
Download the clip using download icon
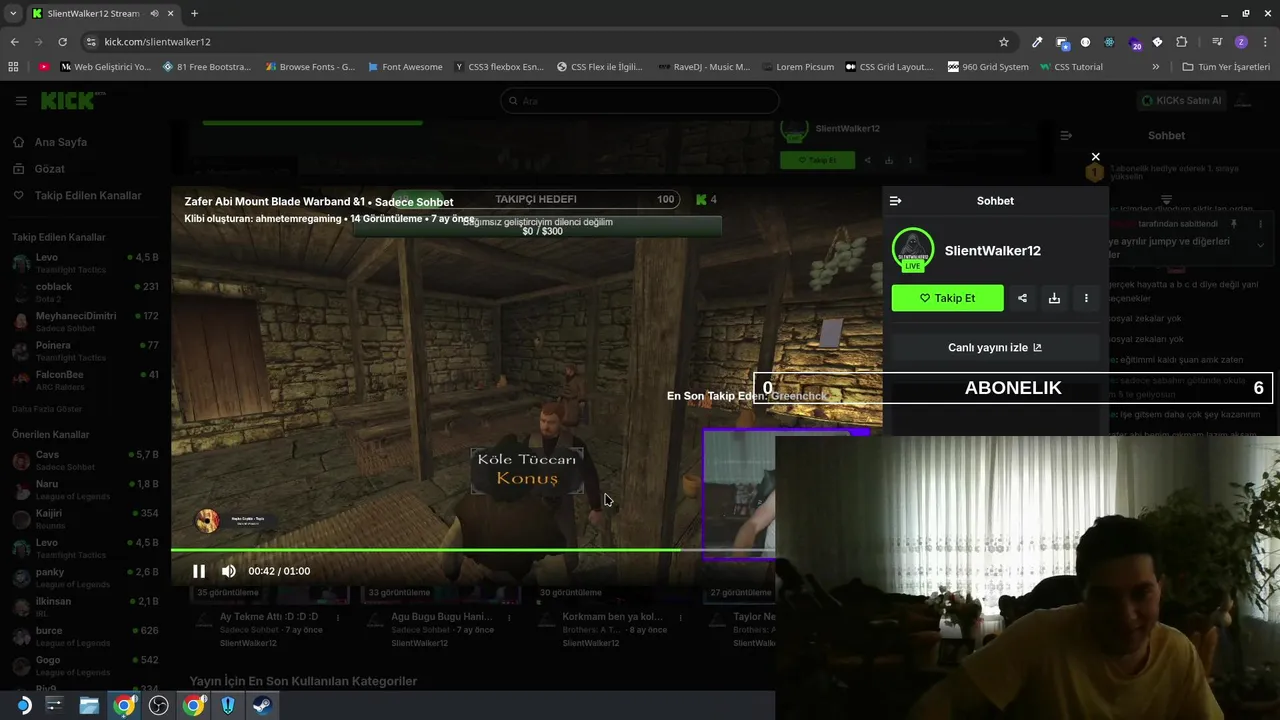tap(1054, 298)
